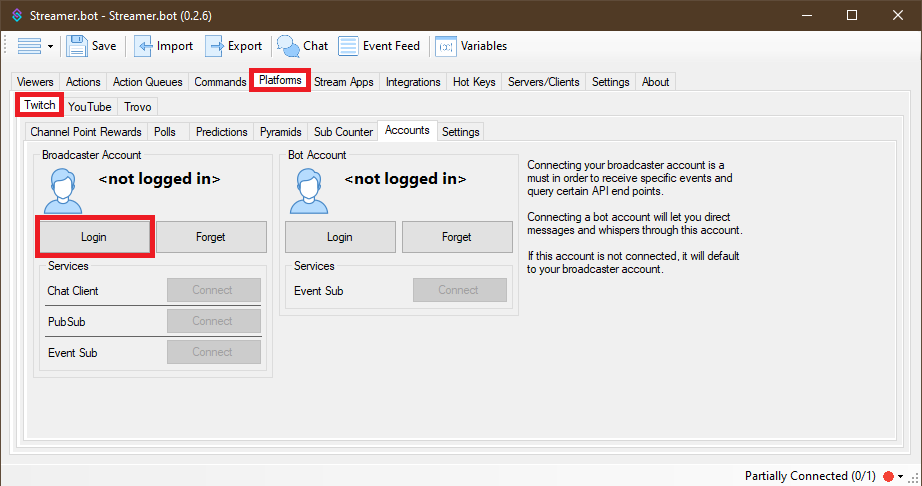Viewport: 922px width, 486px height.
Task: Expand the dropdown arrow beside the menu icon
Action: click(51, 46)
